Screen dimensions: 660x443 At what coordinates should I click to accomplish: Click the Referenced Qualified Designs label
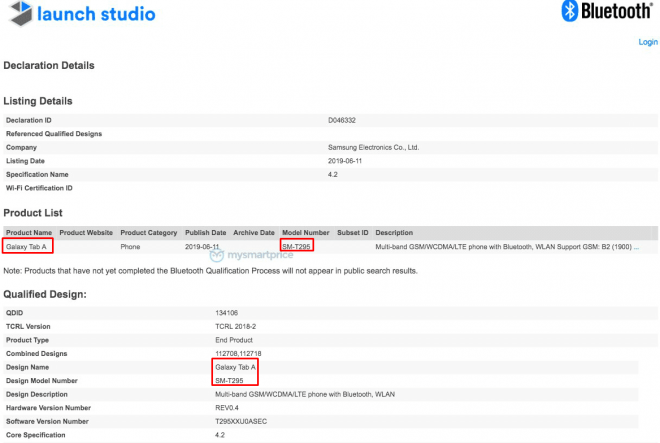(54, 134)
